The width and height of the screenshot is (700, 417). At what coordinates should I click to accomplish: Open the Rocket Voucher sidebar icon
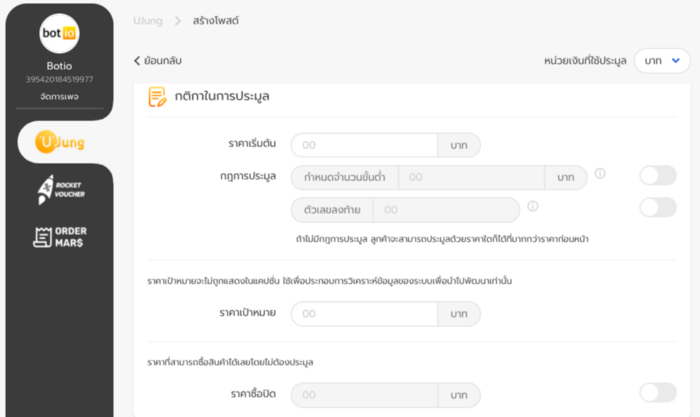pos(61,190)
